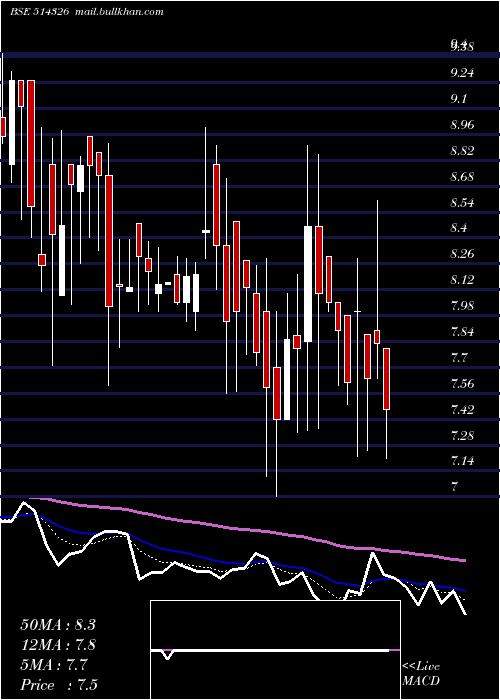Click the 50MA : 8.3 readout

pos(58,625)
